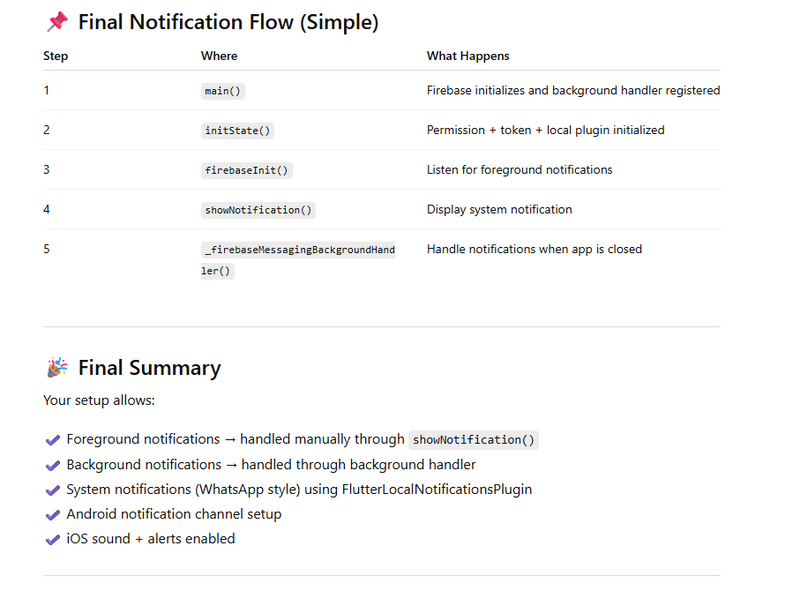Image resolution: width=800 pixels, height=591 pixels.
Task: Click the party popper emoji beside Final Summary
Action: (57, 368)
